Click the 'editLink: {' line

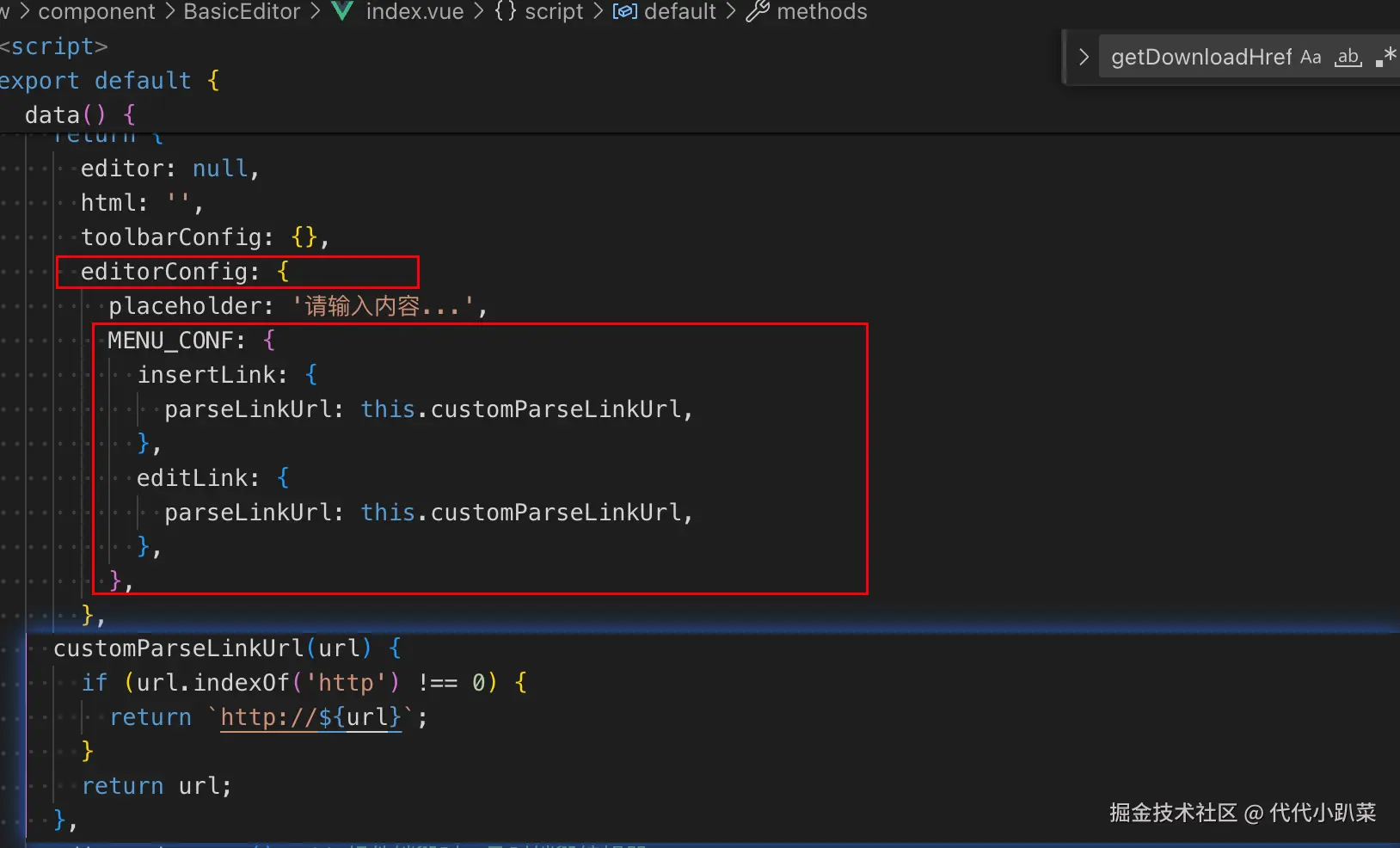pos(214,478)
